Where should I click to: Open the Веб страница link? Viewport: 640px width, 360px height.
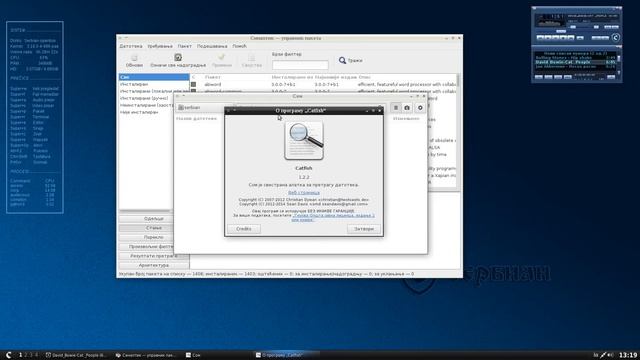(x=304, y=193)
